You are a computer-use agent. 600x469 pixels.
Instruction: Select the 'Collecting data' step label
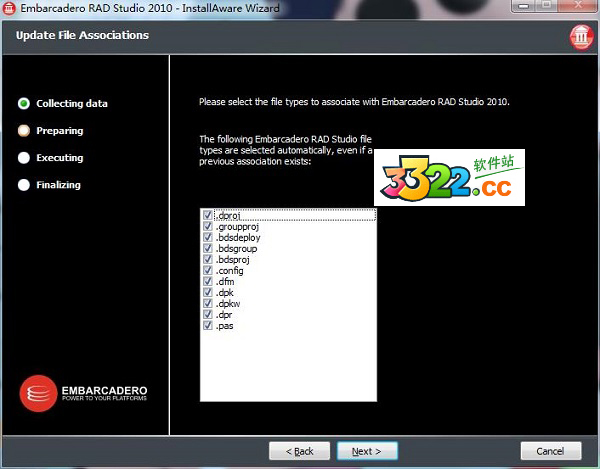tap(72, 103)
